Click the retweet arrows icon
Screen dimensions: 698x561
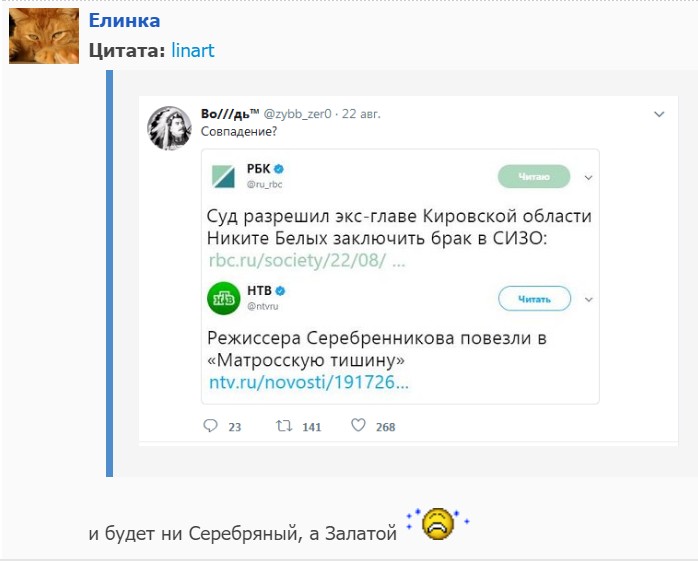tap(284, 426)
